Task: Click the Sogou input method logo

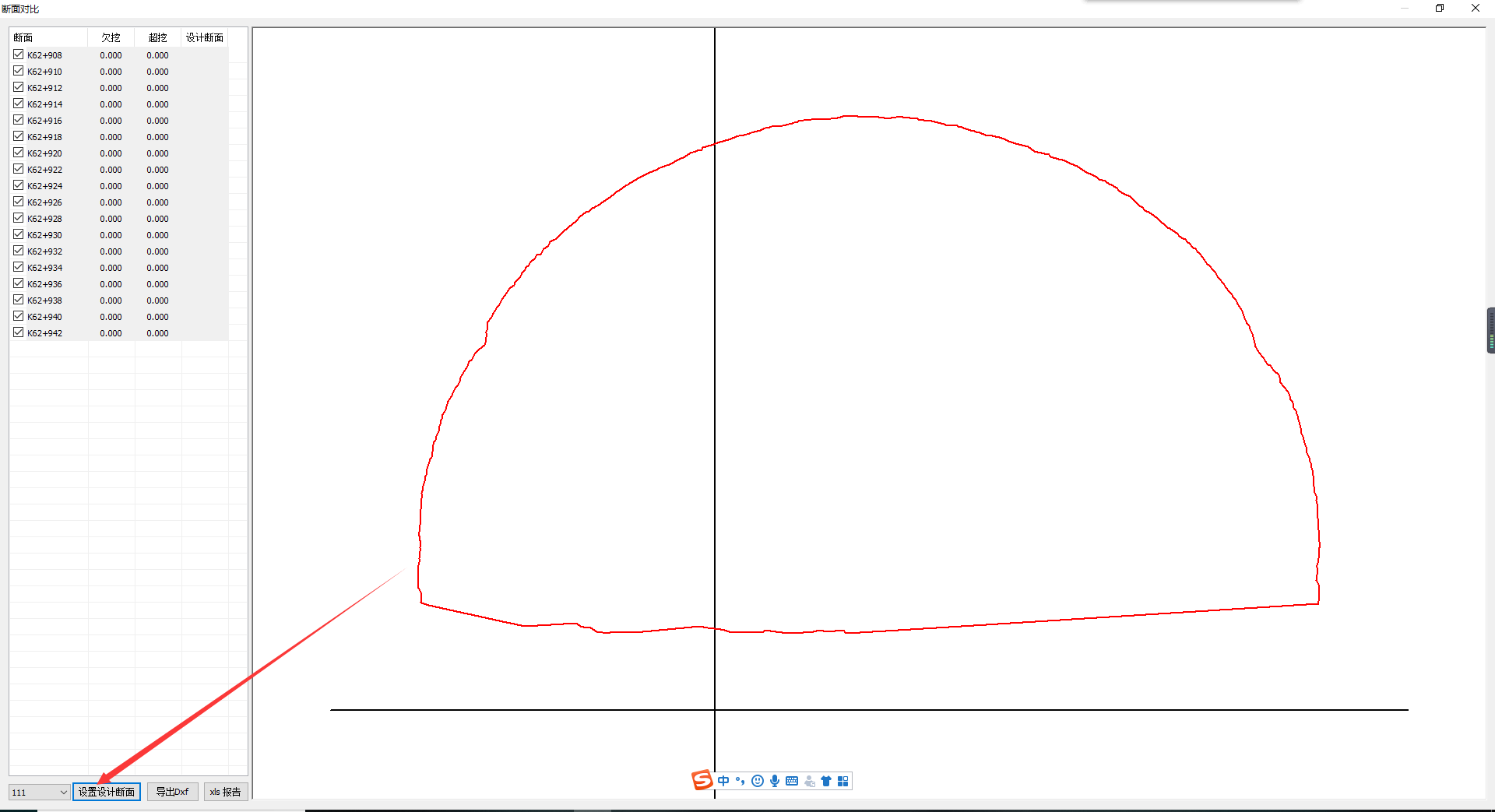Action: click(702, 780)
